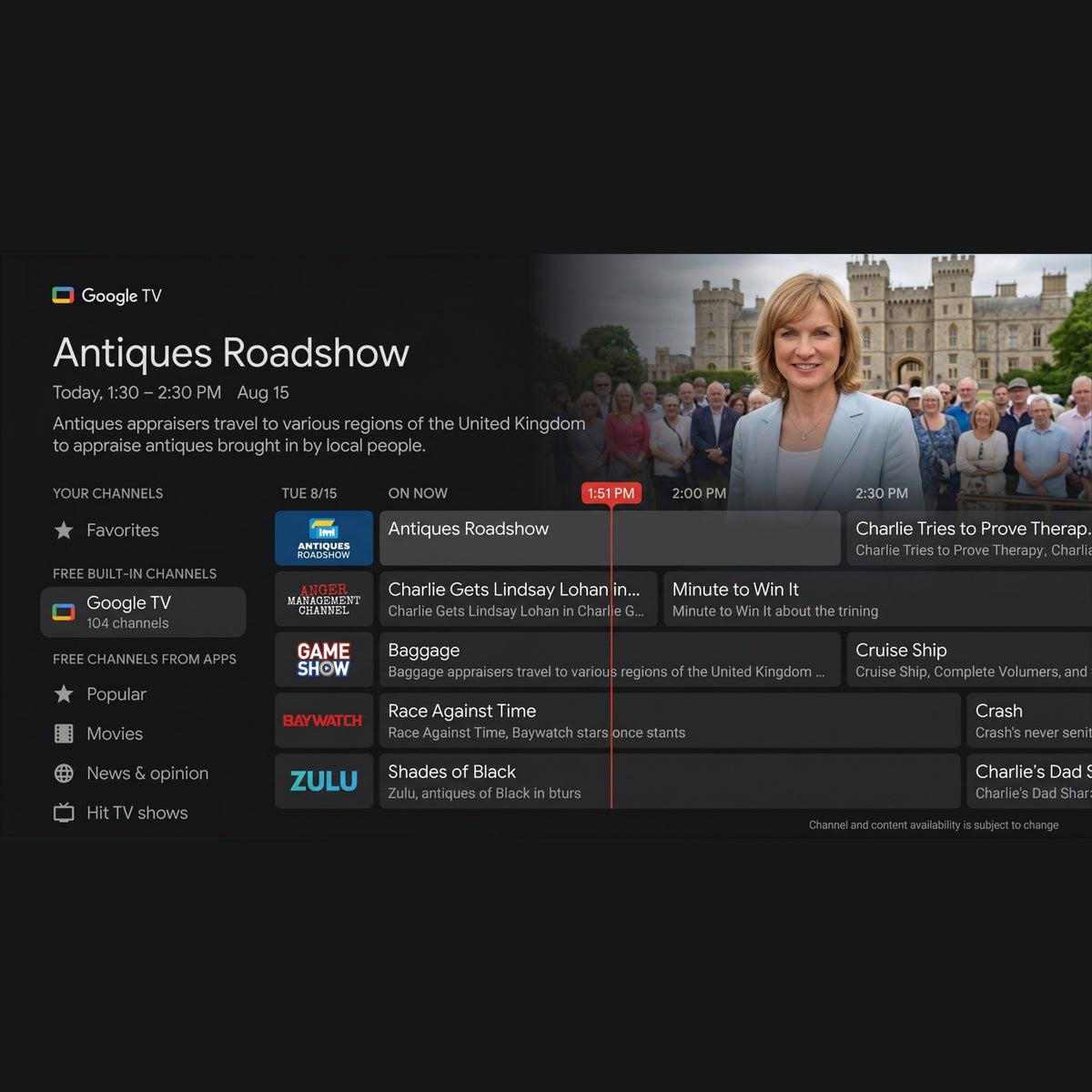Select Minute to Win It program
The height and width of the screenshot is (1092, 1092).
coord(877,599)
